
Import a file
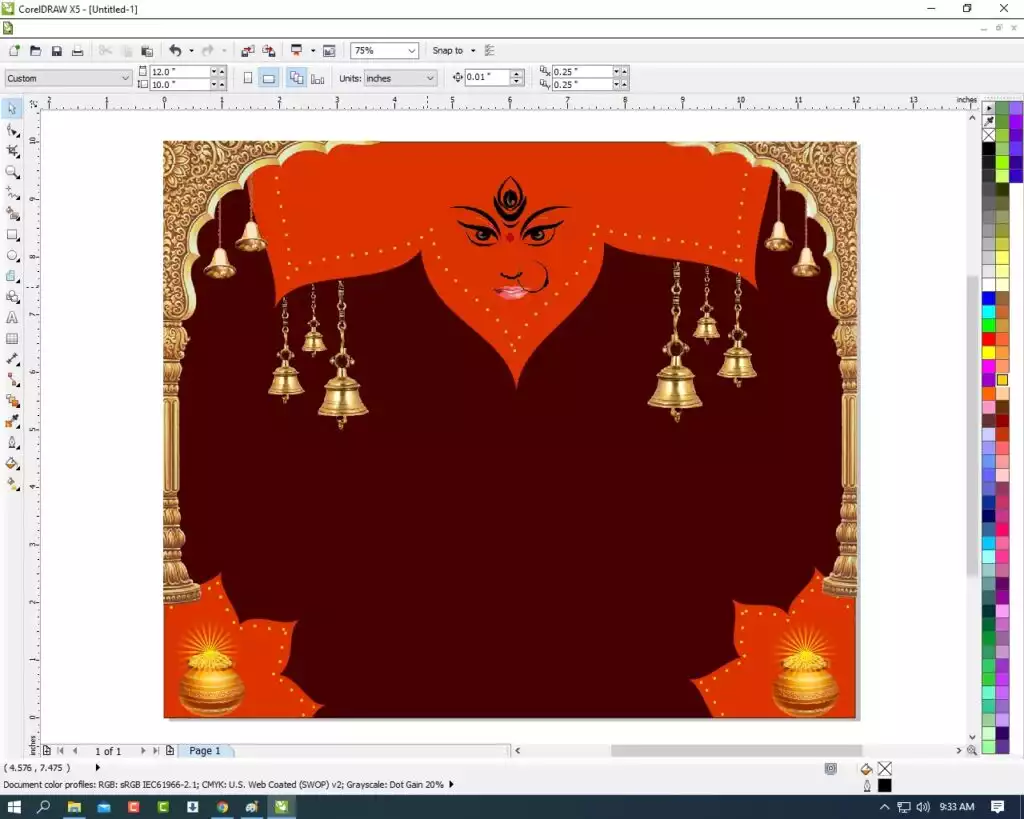tap(248, 51)
